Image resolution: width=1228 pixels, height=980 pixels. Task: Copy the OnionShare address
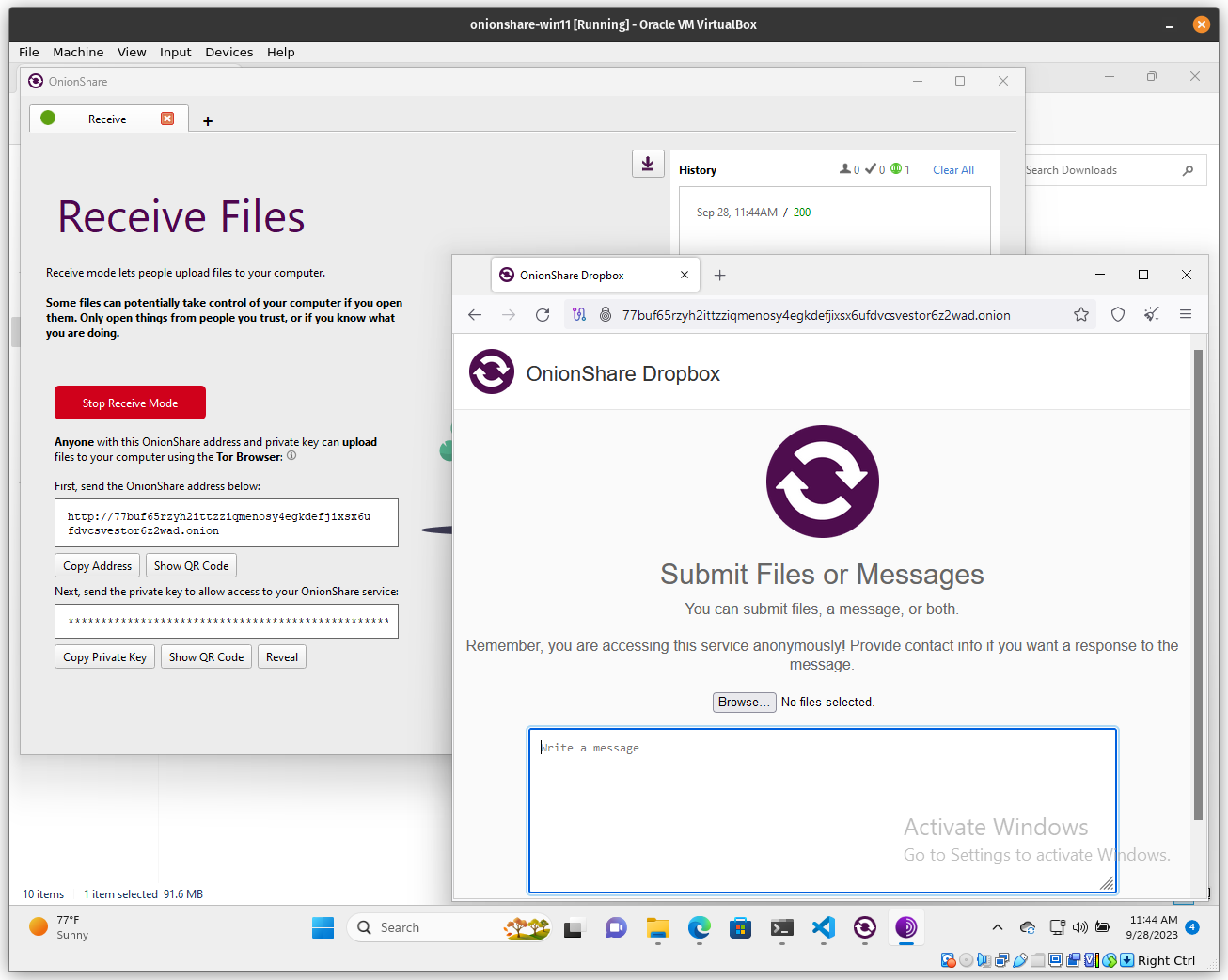tap(97, 564)
